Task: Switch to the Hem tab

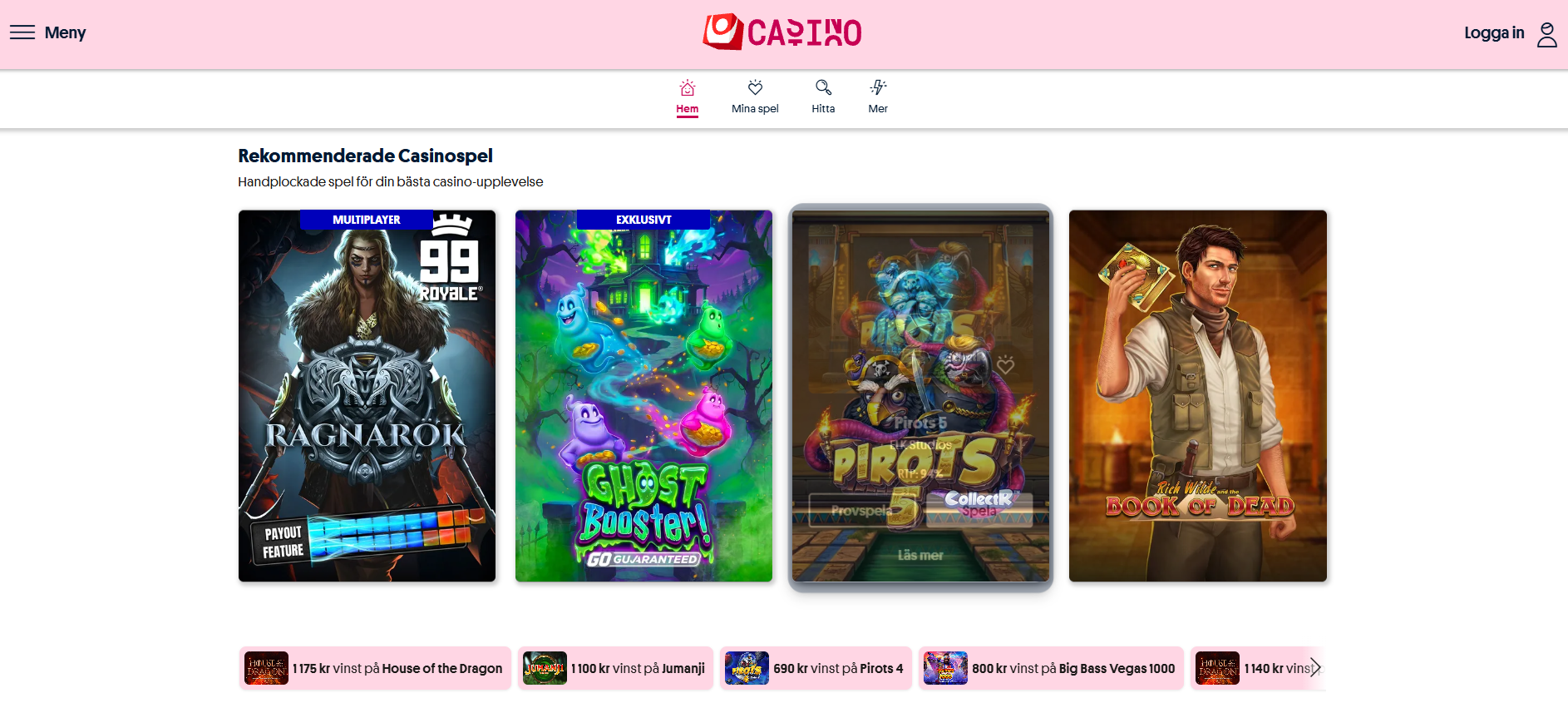Action: click(x=687, y=98)
